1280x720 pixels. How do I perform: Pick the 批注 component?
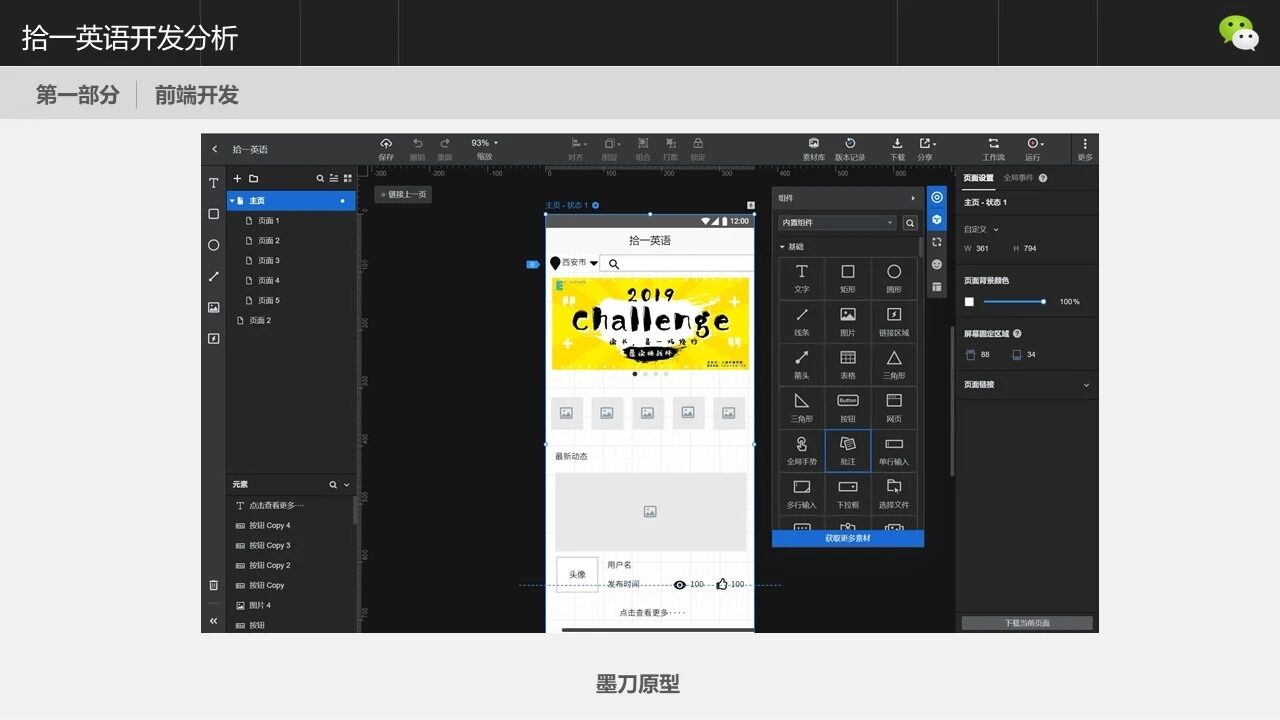click(x=848, y=450)
